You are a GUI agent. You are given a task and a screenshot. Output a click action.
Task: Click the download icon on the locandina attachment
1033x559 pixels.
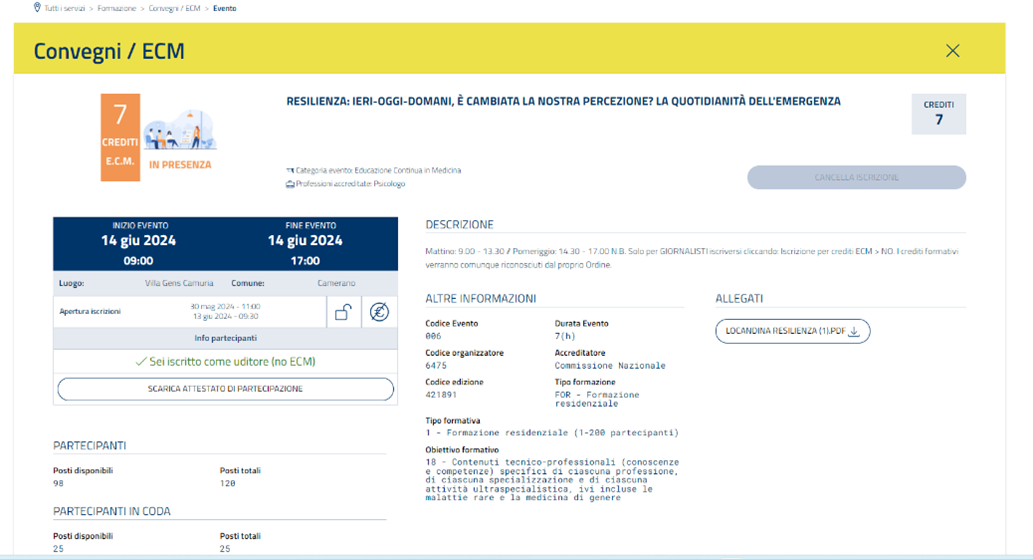(854, 332)
